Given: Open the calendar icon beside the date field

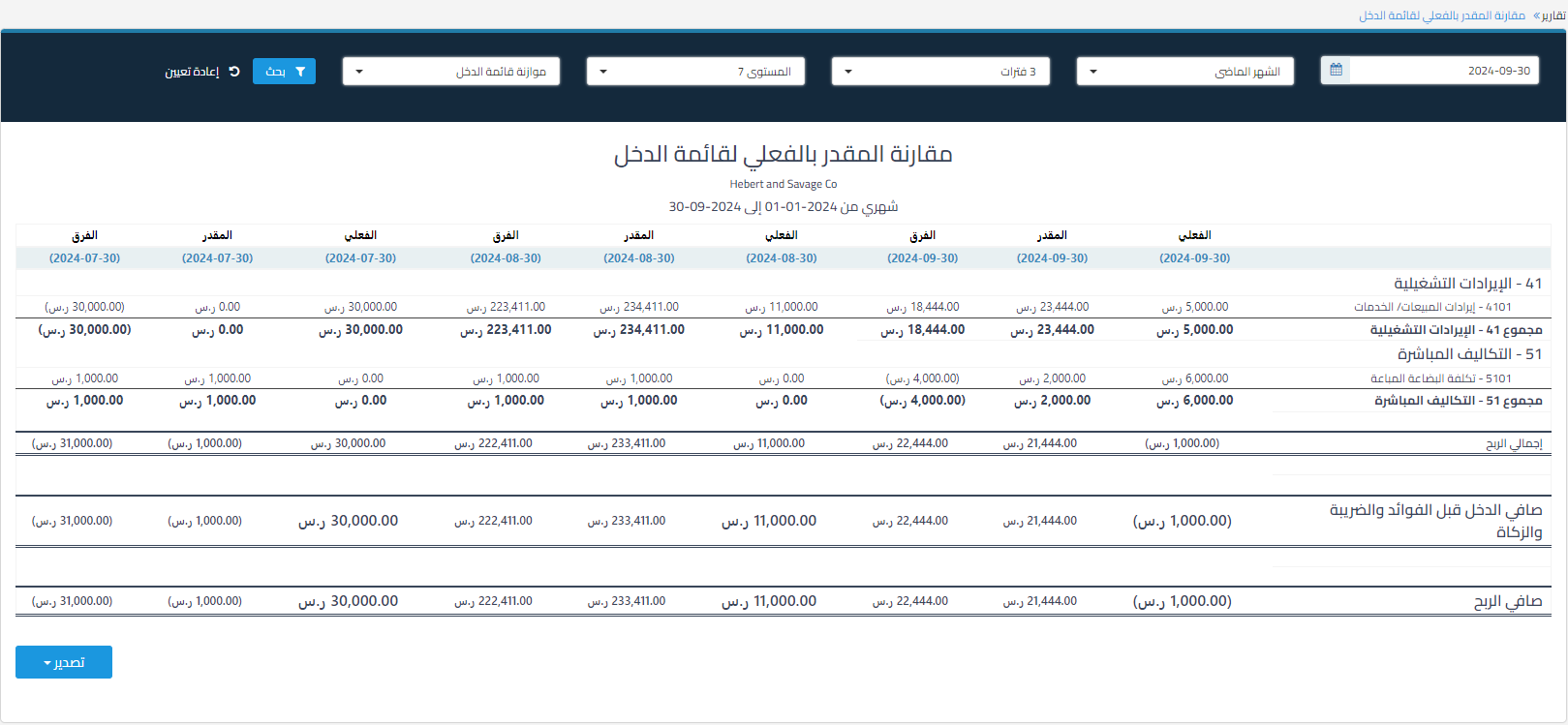Looking at the screenshot, I should click(1336, 71).
